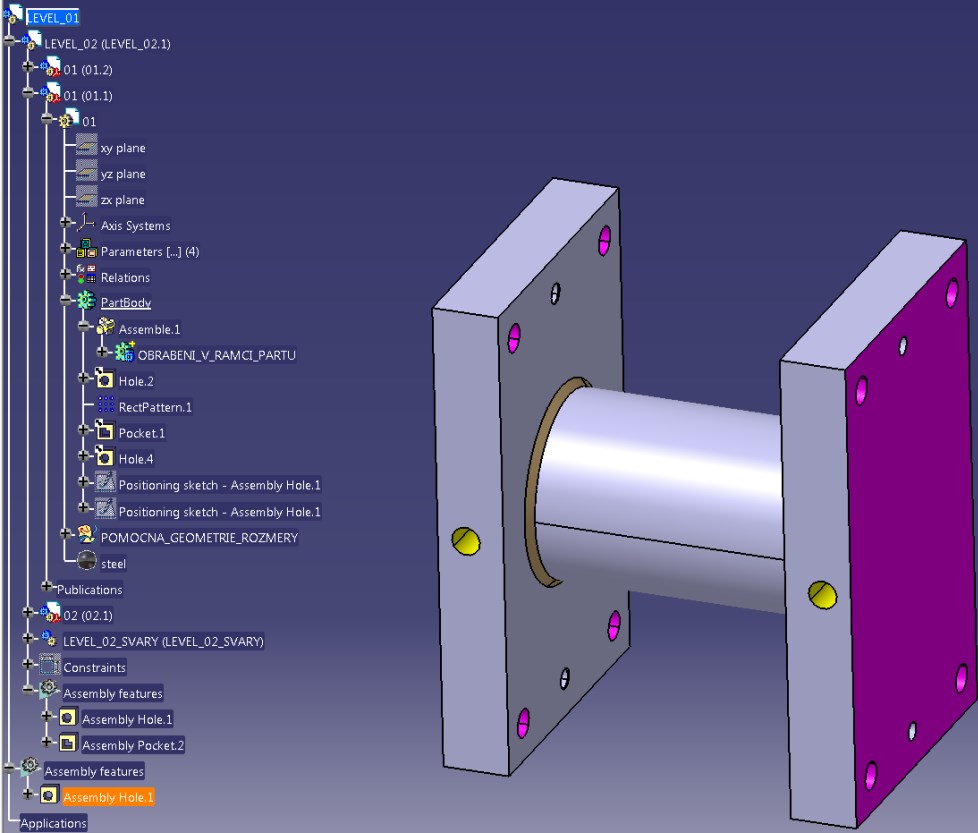
Task: Click the LEVEL_01 root product icon
Action: pyautogui.click(x=14, y=15)
